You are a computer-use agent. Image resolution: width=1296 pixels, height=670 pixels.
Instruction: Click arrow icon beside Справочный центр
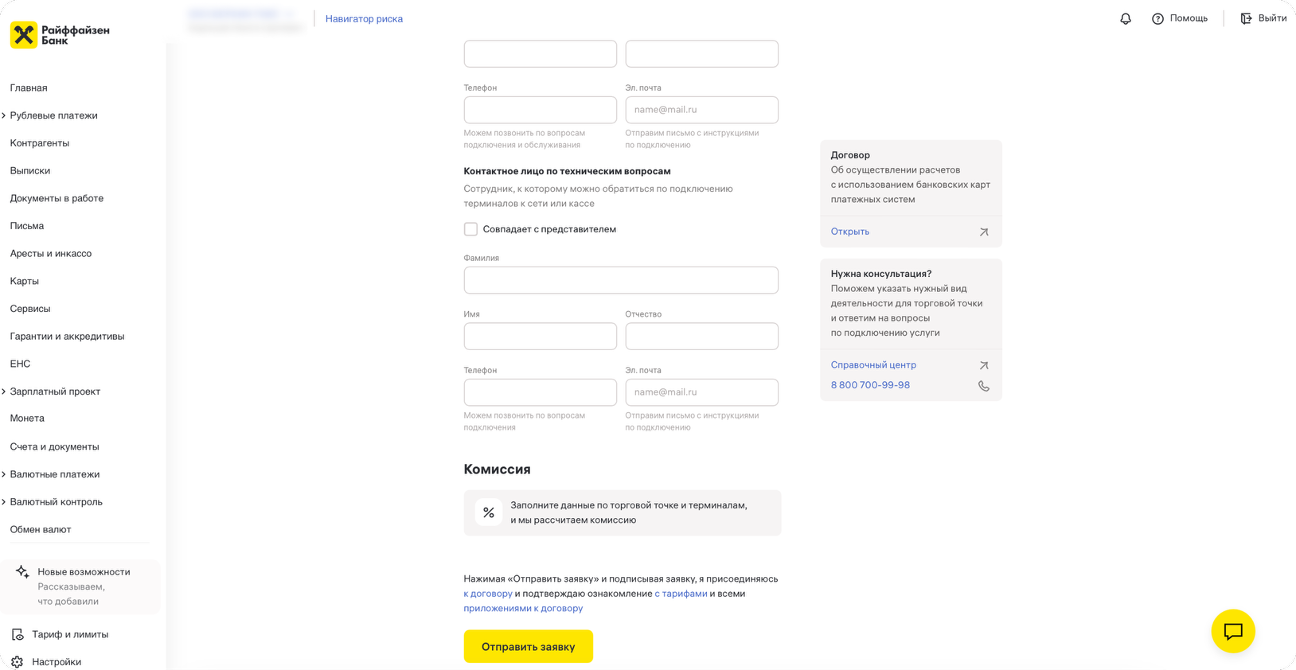point(984,366)
